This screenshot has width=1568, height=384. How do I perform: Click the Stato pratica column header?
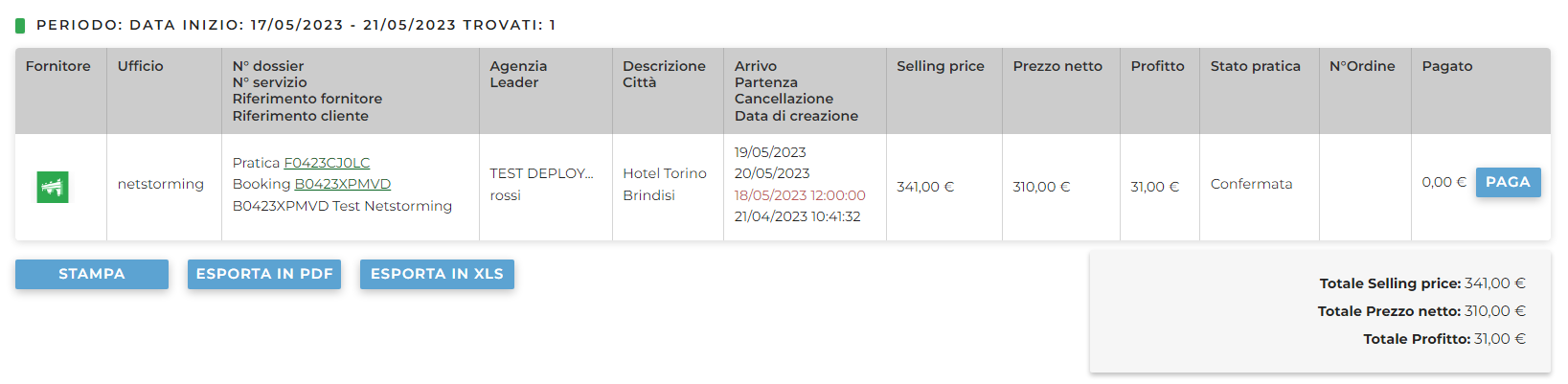click(x=1255, y=66)
